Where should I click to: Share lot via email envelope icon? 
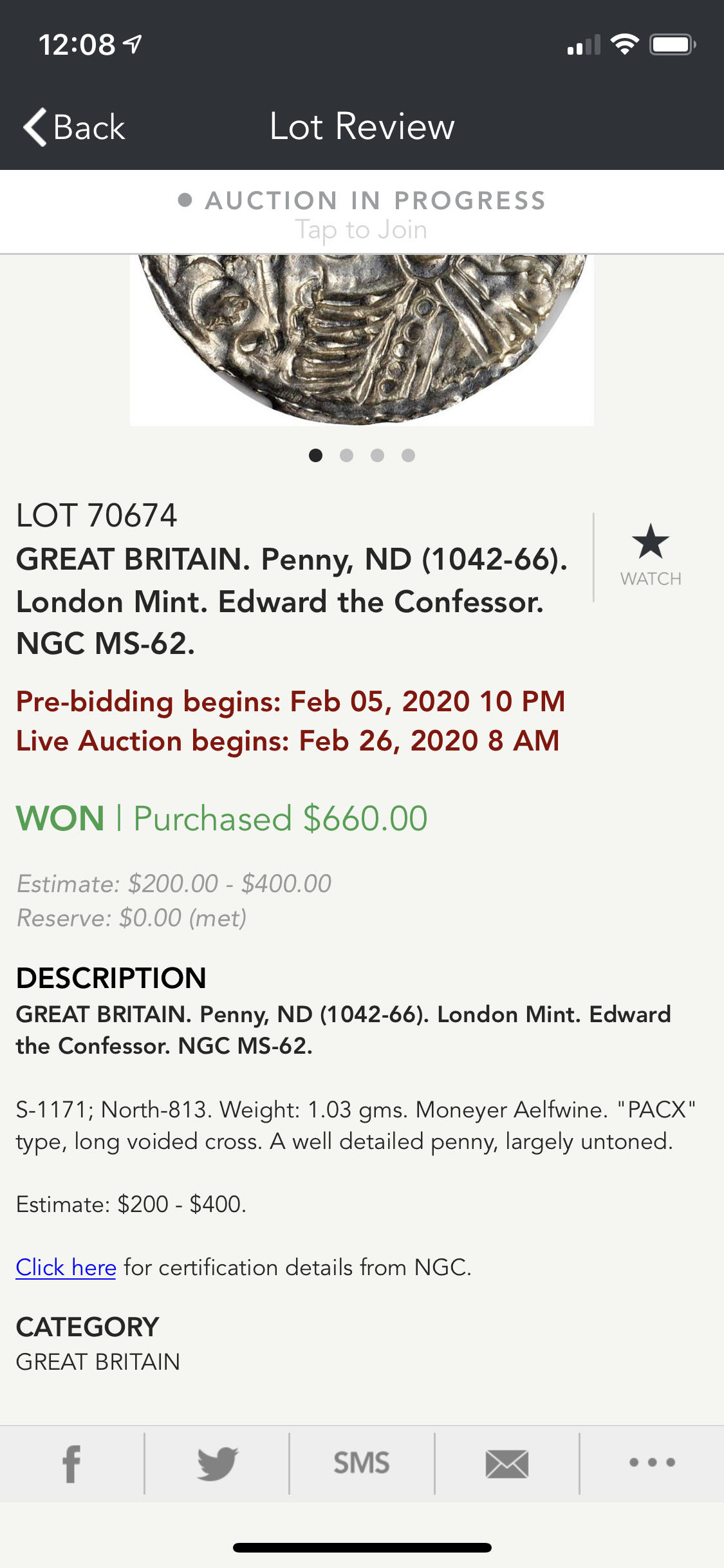pos(506,1464)
